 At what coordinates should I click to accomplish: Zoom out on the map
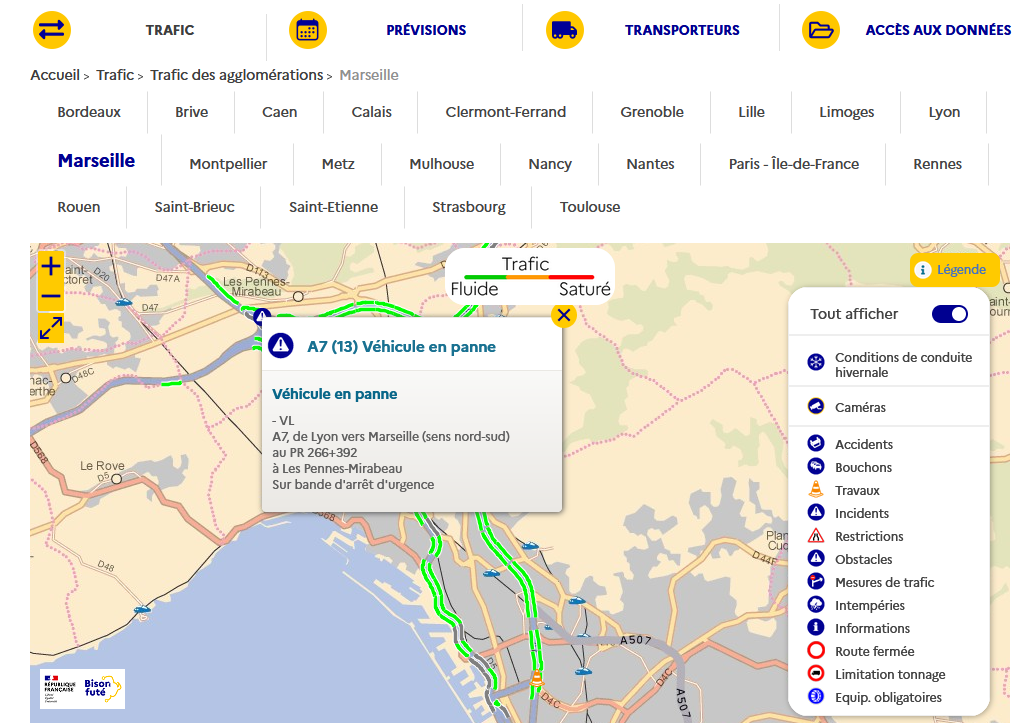(x=51, y=297)
